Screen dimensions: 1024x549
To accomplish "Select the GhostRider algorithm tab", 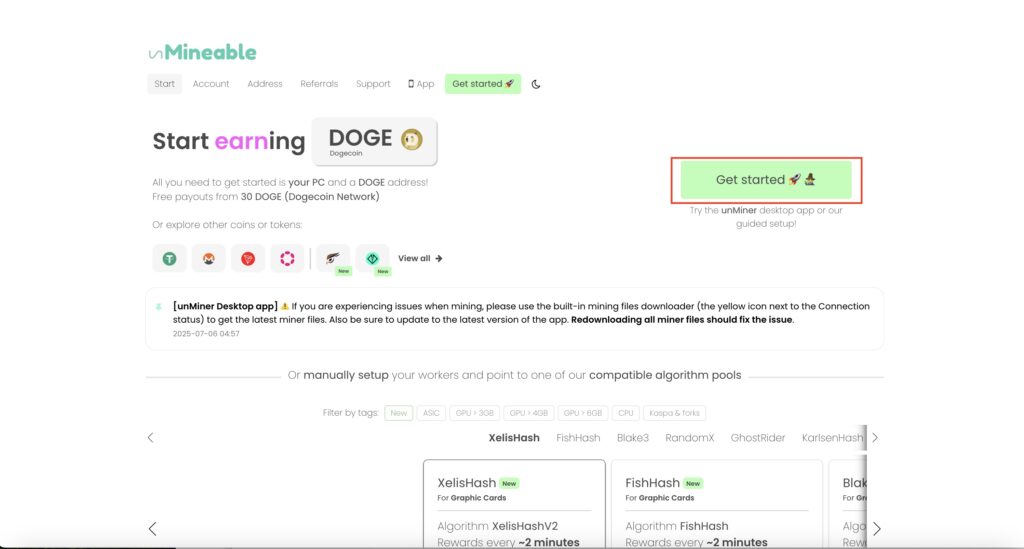I will tap(758, 438).
